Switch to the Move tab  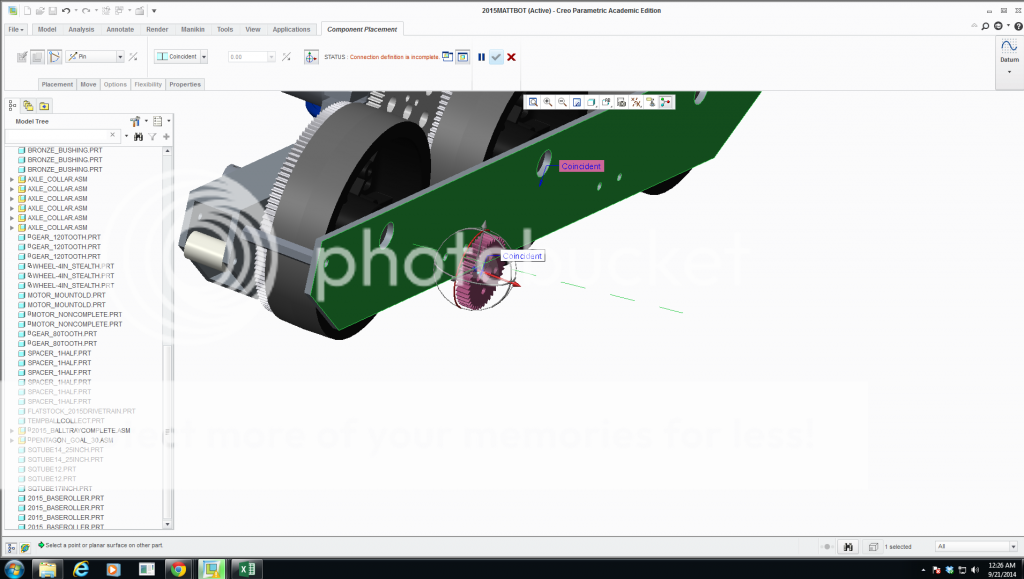click(88, 84)
